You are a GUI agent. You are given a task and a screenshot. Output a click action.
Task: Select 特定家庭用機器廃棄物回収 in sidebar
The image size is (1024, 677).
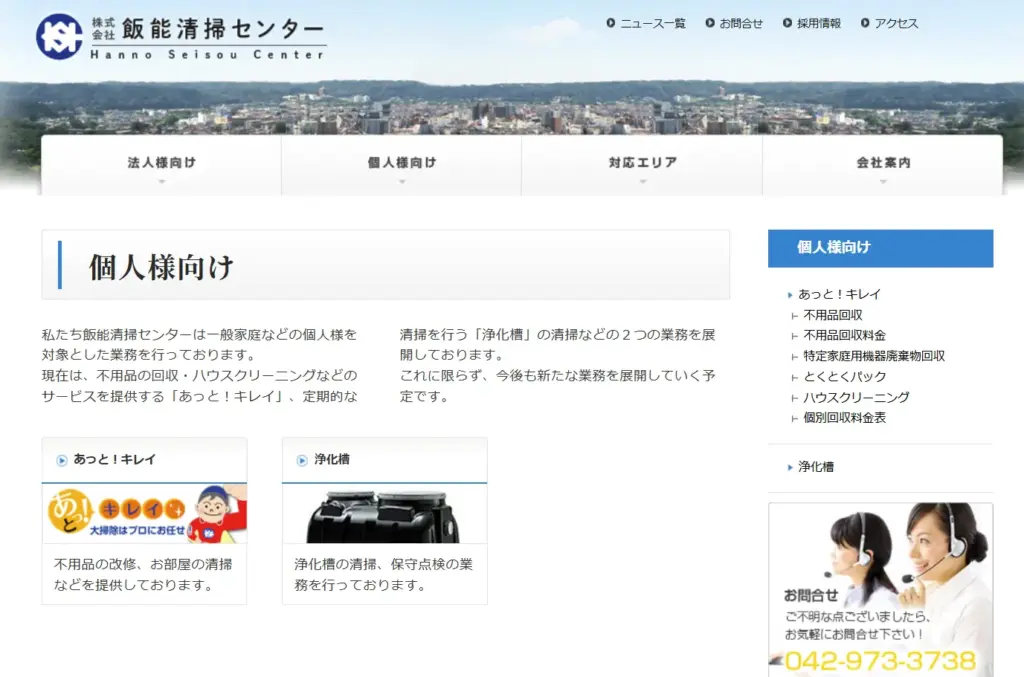[x=874, y=356]
